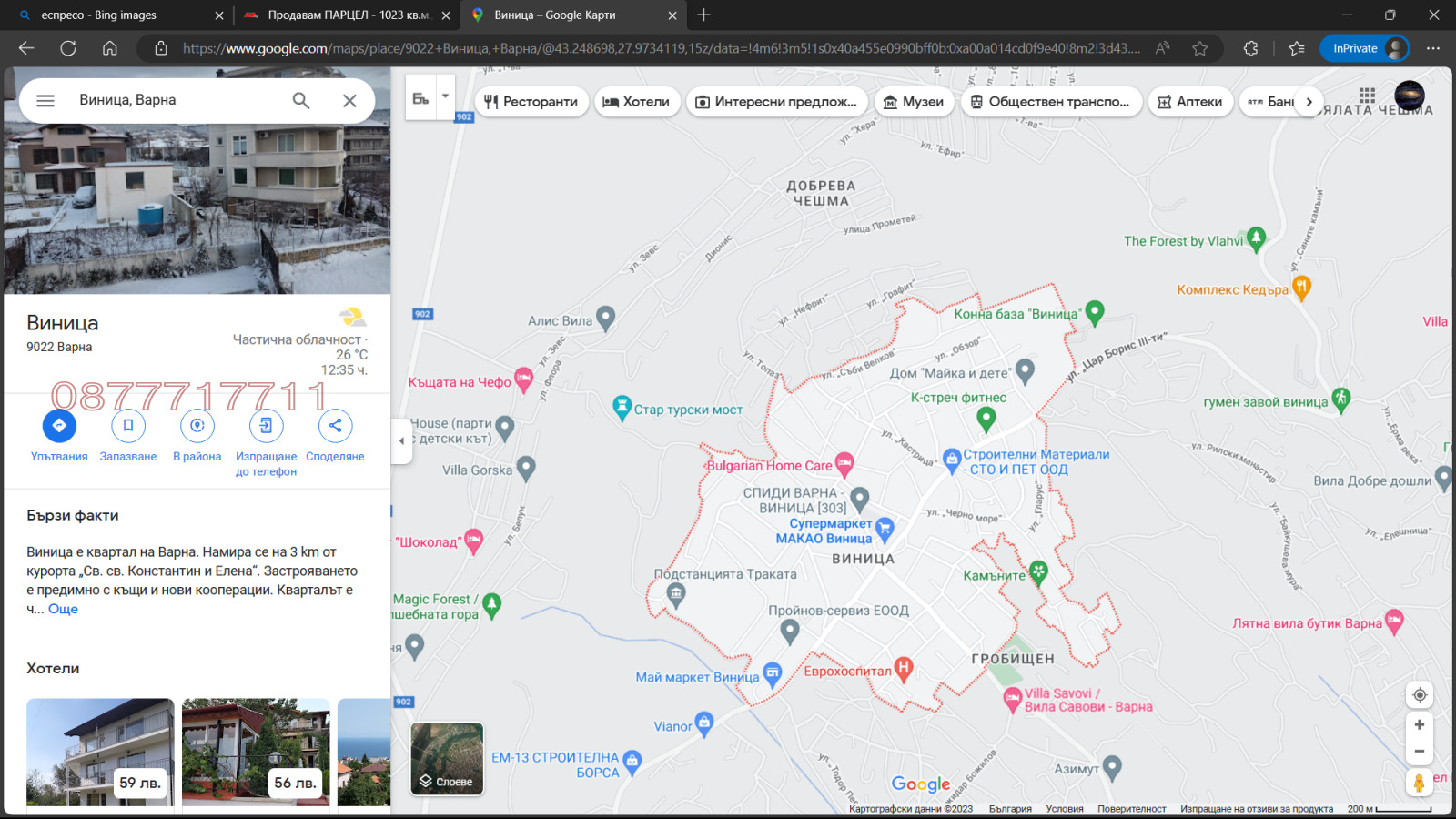Switch to Продавам ПАРЦЕЛ browser tab

click(346, 15)
